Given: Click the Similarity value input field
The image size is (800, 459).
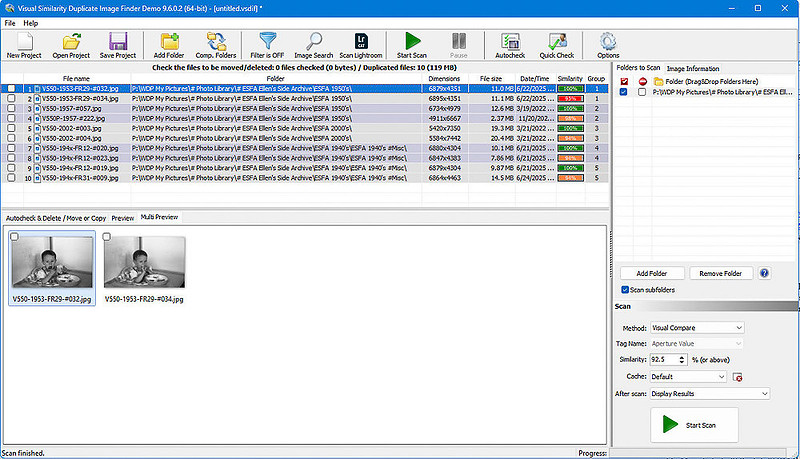Looking at the screenshot, I should (x=663, y=360).
